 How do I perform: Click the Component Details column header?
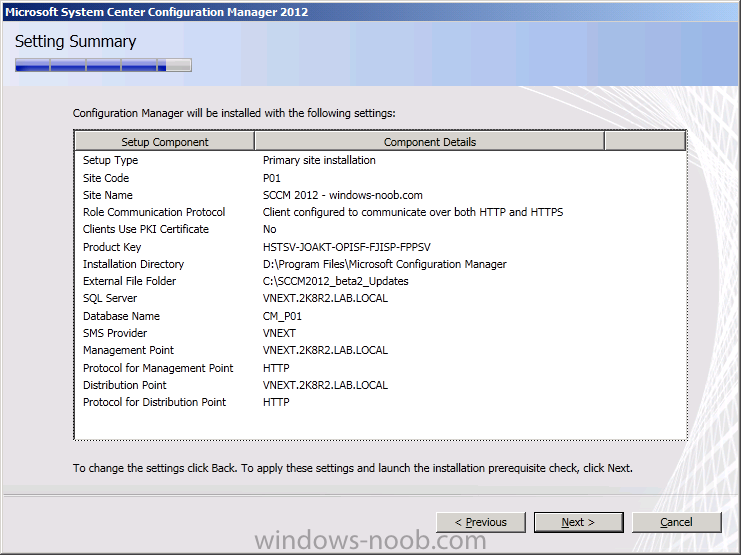pos(430,142)
